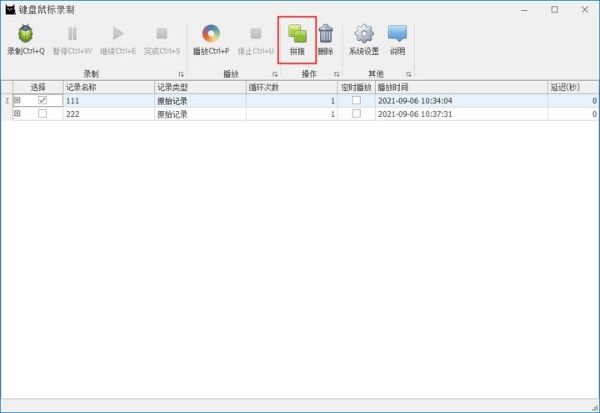Minimize the 键盘鼠标录制 window

click(524, 10)
